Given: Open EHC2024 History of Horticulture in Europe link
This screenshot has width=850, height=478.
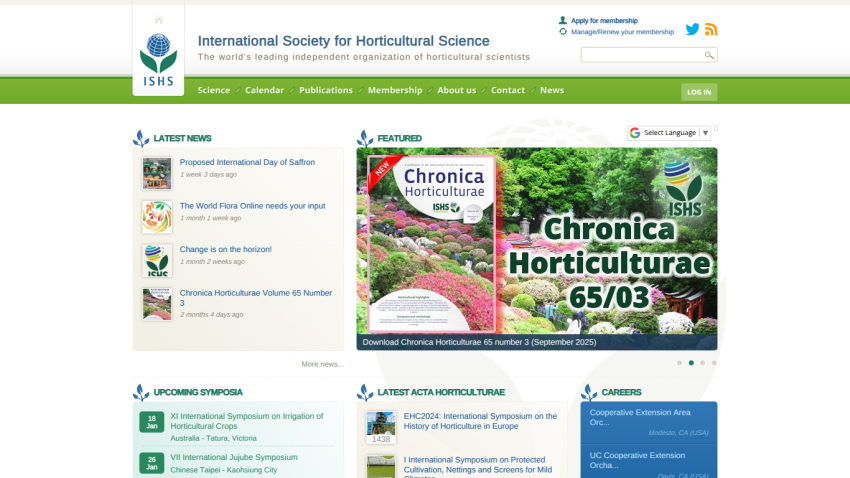Looking at the screenshot, I should click(480, 421).
